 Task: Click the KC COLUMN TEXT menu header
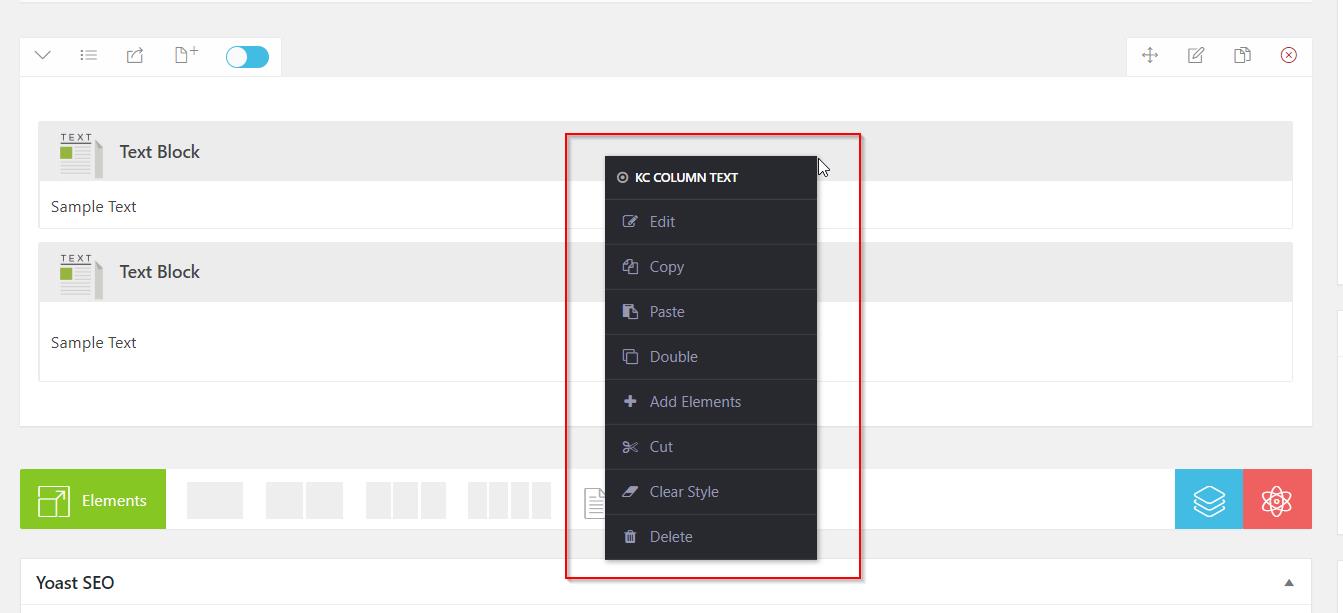pyautogui.click(x=711, y=178)
